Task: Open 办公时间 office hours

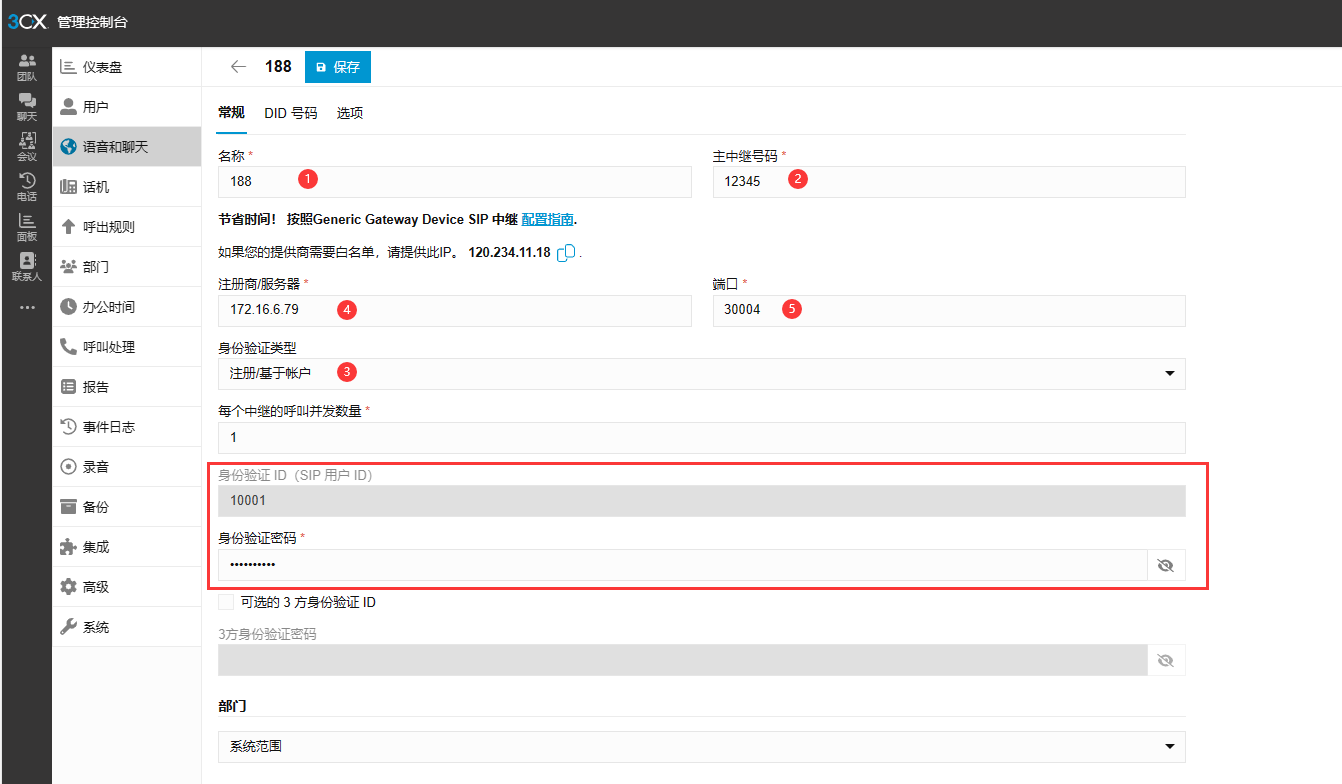Action: pos(127,307)
